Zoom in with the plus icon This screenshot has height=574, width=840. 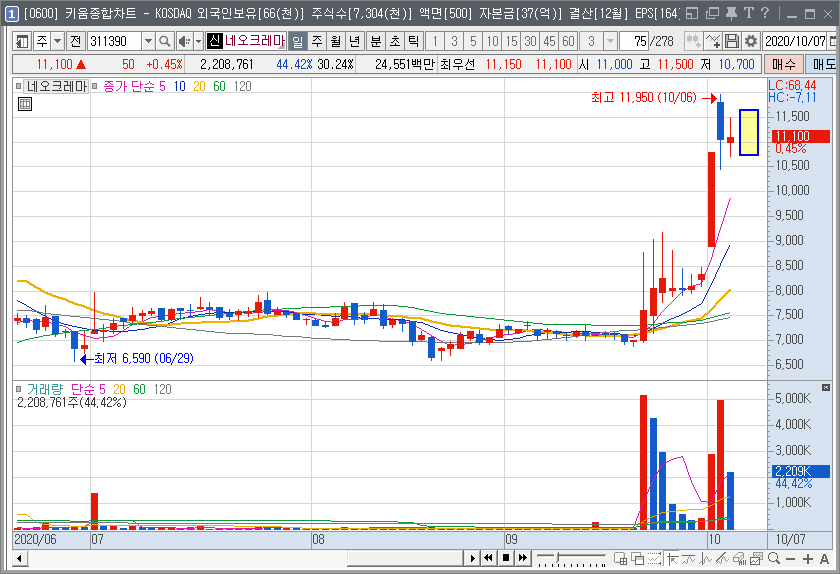click(x=808, y=559)
